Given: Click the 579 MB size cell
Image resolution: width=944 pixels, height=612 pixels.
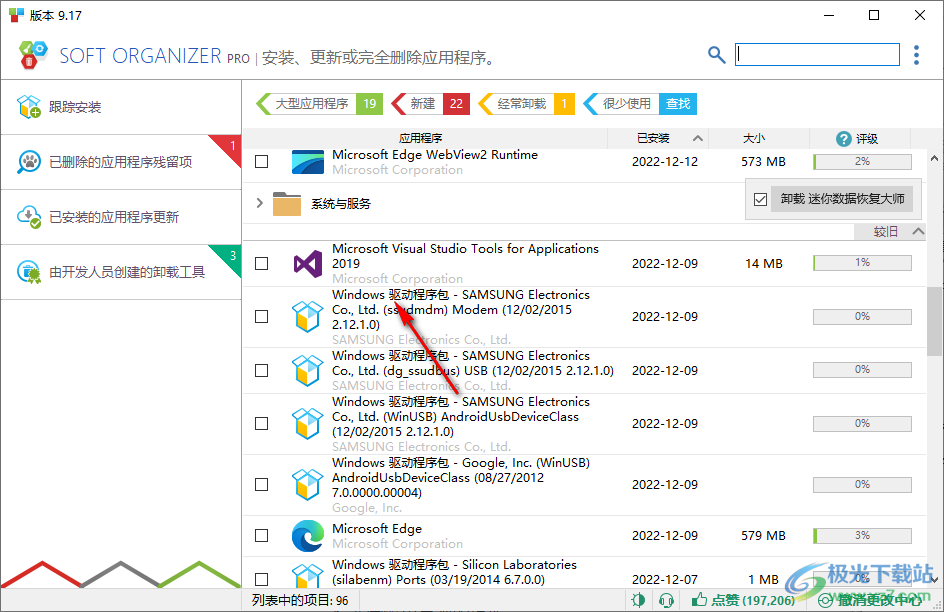Looking at the screenshot, I should (763, 536).
